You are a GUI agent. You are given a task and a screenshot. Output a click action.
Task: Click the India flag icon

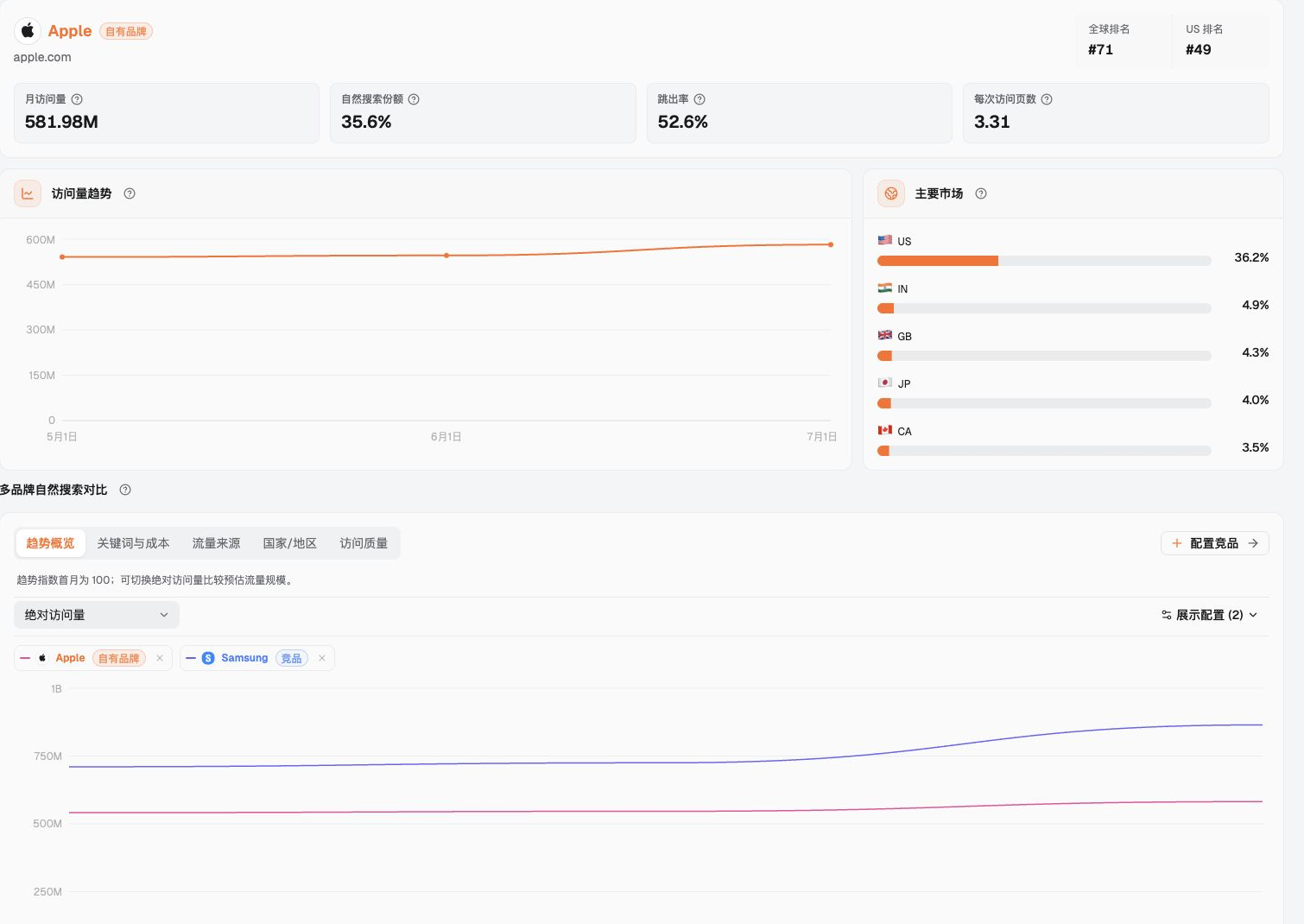pyautogui.click(x=885, y=288)
